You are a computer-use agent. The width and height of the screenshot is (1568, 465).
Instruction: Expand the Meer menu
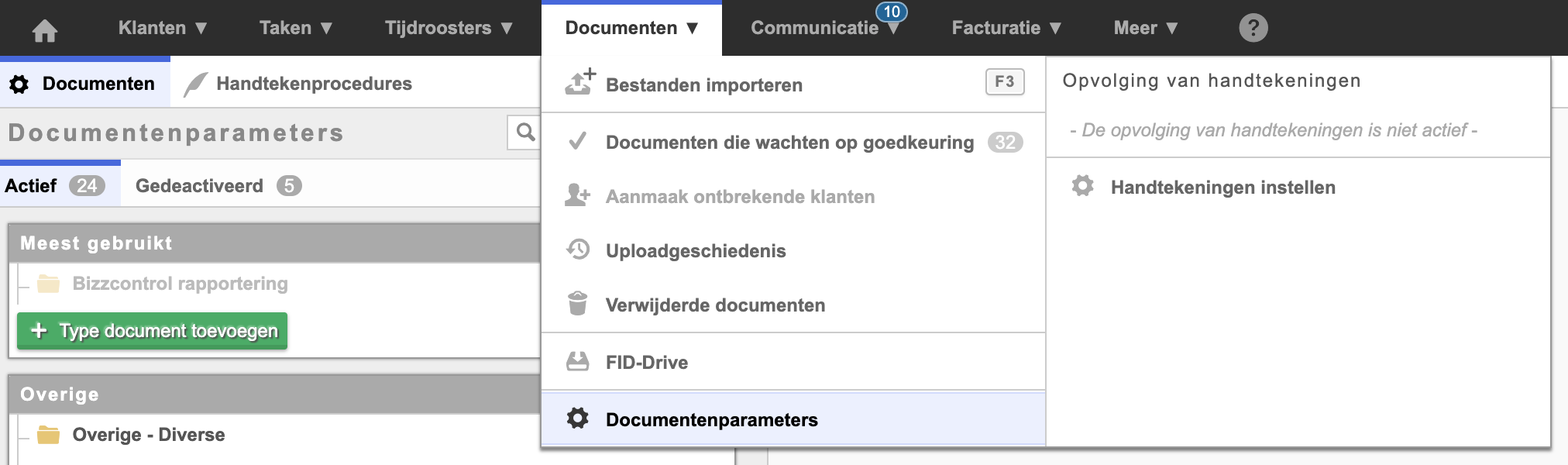pyautogui.click(x=1145, y=28)
